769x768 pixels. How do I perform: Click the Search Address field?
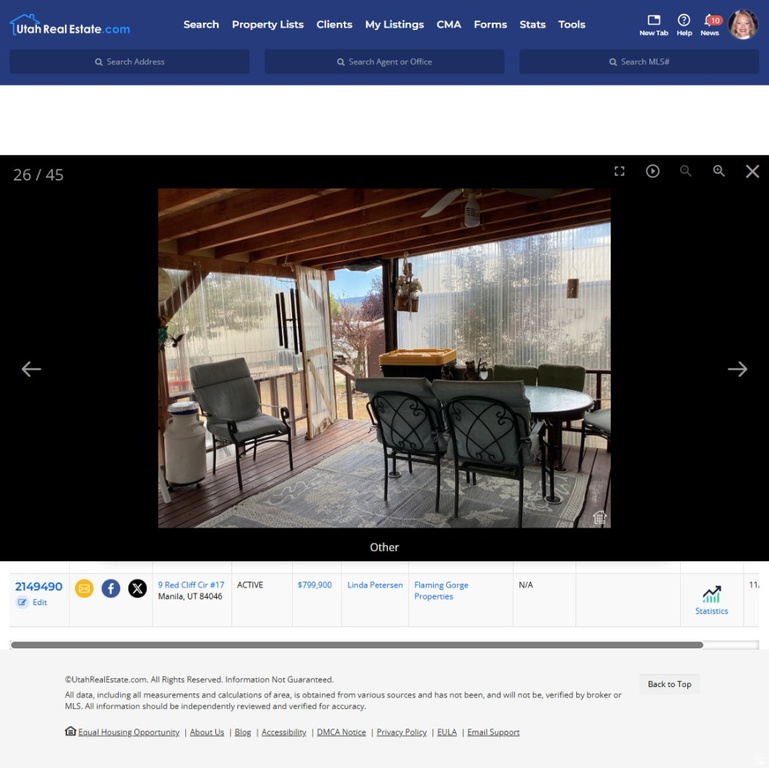pyautogui.click(x=130, y=62)
